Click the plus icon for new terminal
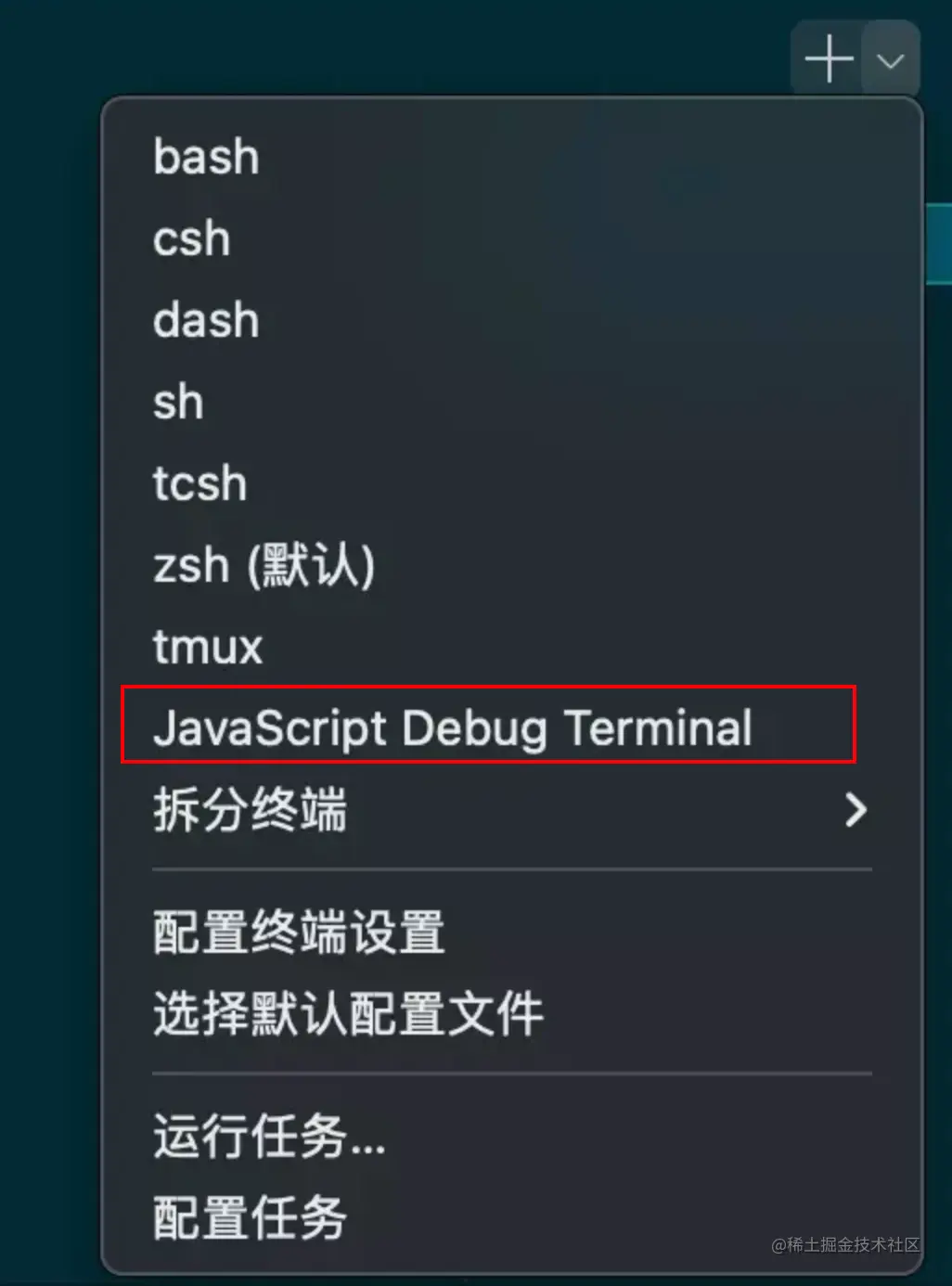Screen dimensions: 952x1286 (829, 59)
